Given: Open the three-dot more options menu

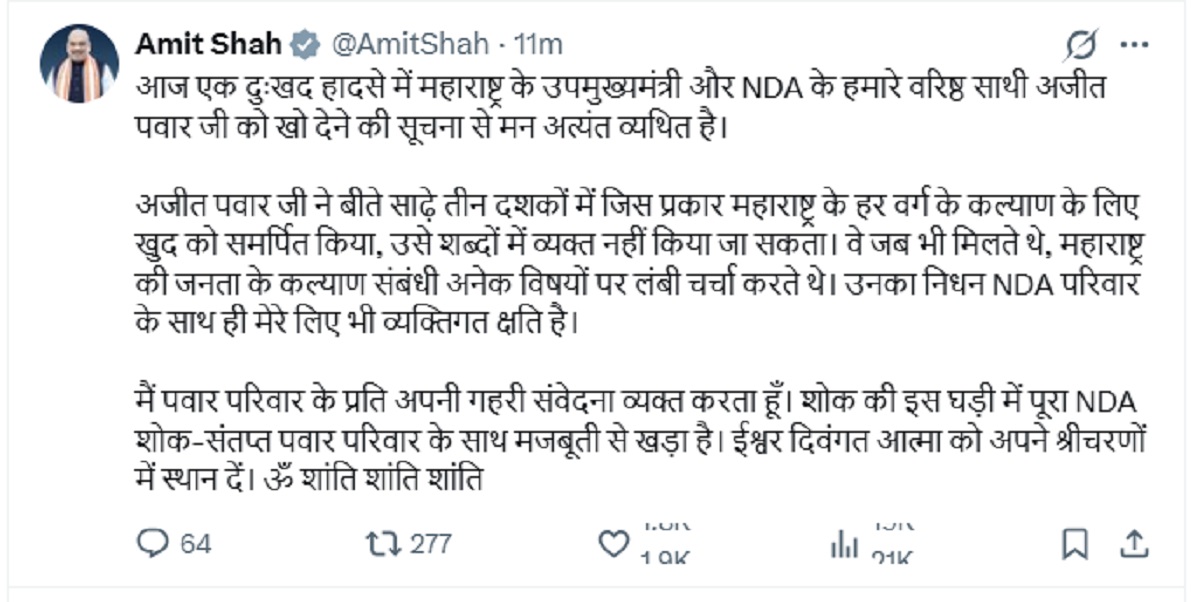Looking at the screenshot, I should pyautogui.click(x=1135, y=45).
